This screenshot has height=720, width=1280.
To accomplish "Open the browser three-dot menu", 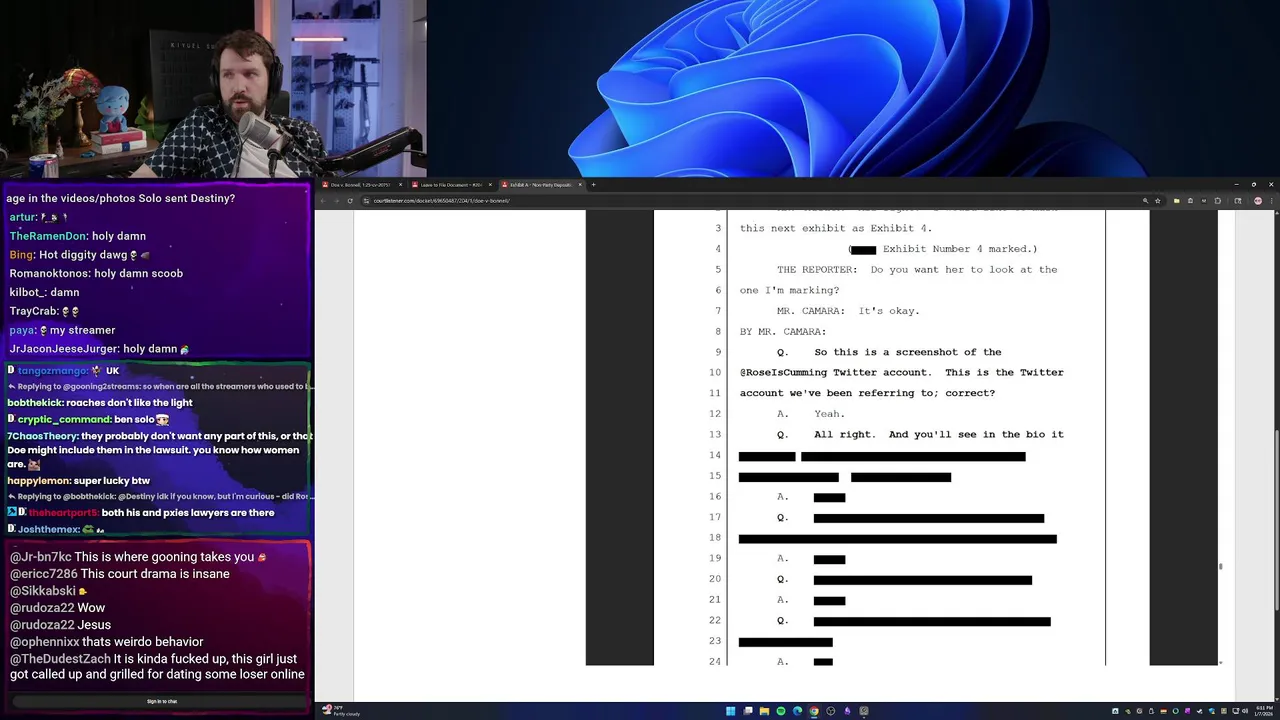I will 1271,201.
